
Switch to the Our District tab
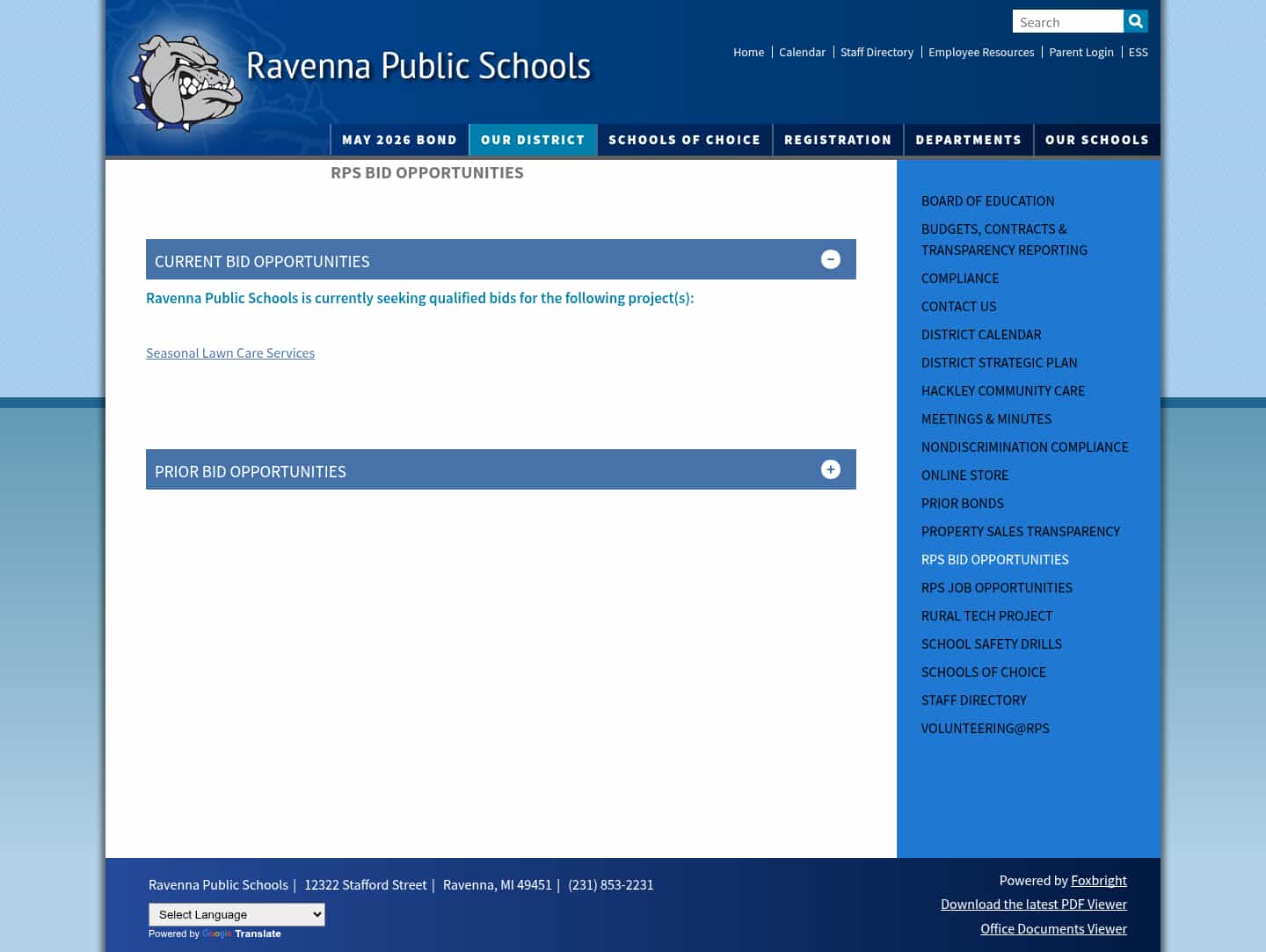pyautogui.click(x=533, y=139)
